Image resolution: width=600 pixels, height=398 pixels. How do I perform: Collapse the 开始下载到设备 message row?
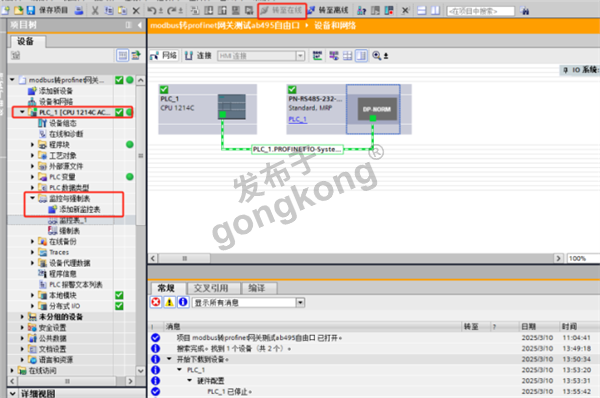coord(169,359)
